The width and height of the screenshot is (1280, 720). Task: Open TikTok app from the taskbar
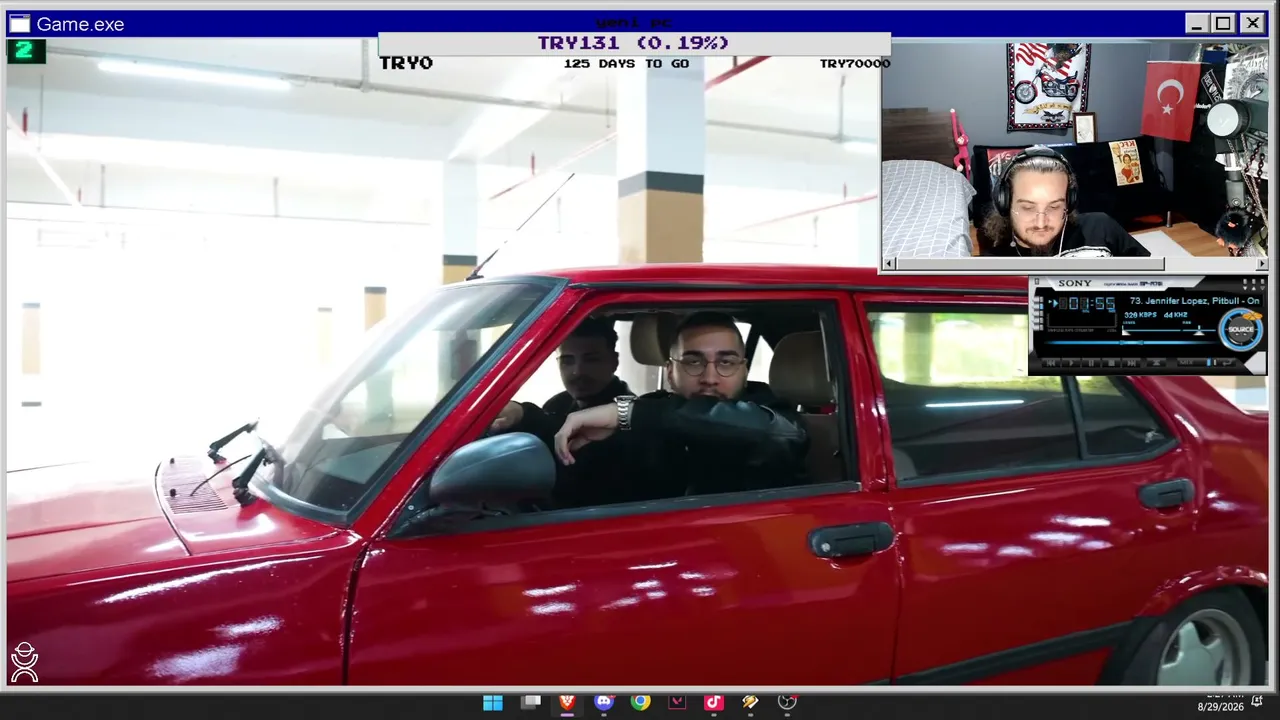click(x=713, y=702)
